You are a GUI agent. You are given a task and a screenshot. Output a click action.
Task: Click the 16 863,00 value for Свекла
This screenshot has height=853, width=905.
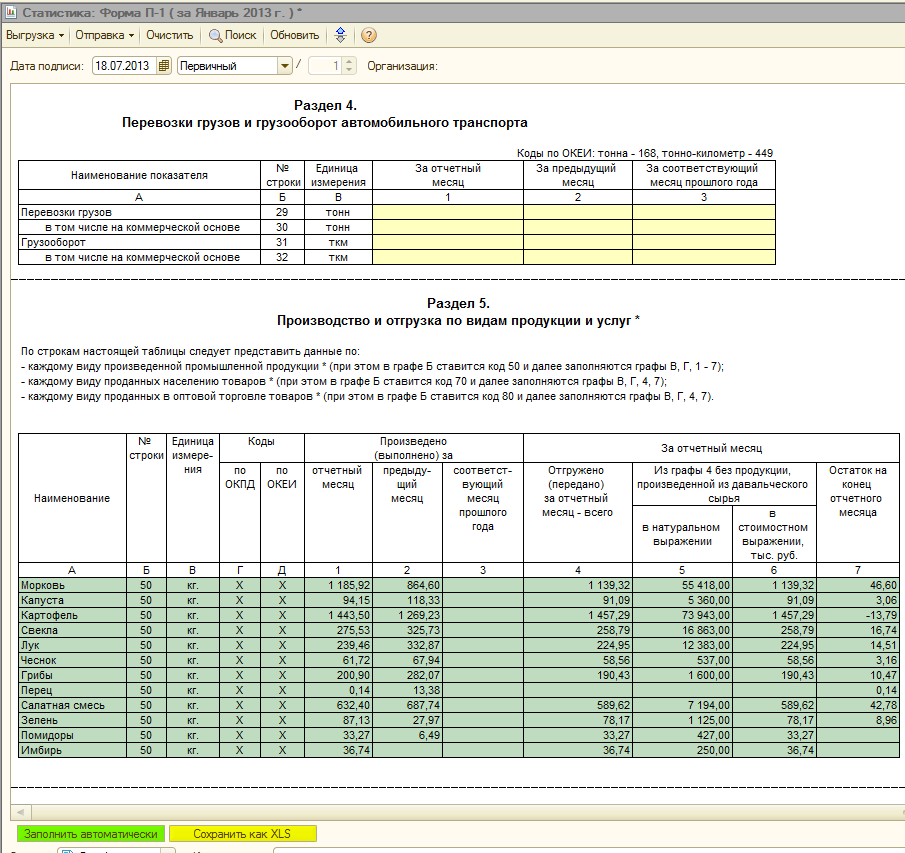[682, 630]
